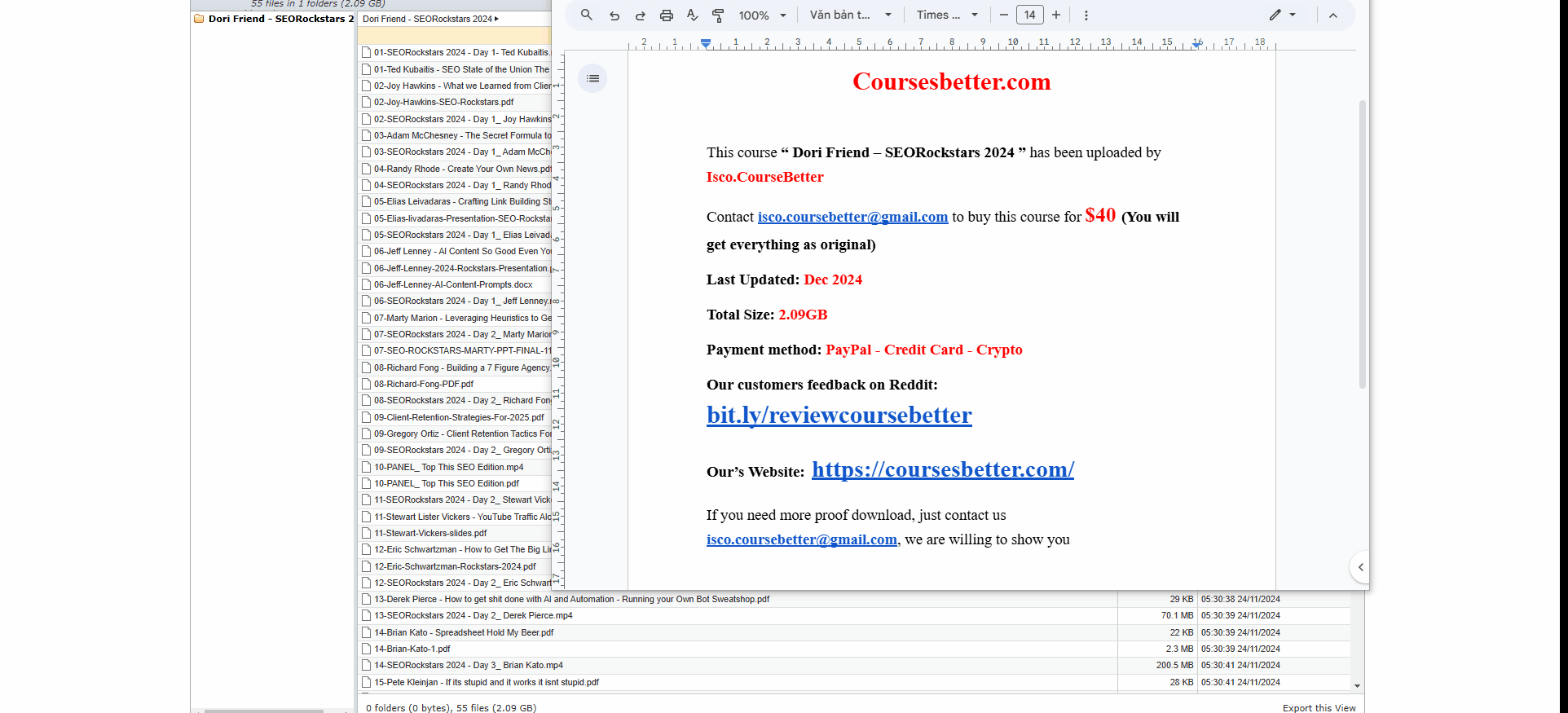Viewport: 1568px width, 713px height.
Task: Click the file icon of '13-SEORockstars 2024 - Day 2_ Derek Pierce.mp4'
Action: coord(367,615)
